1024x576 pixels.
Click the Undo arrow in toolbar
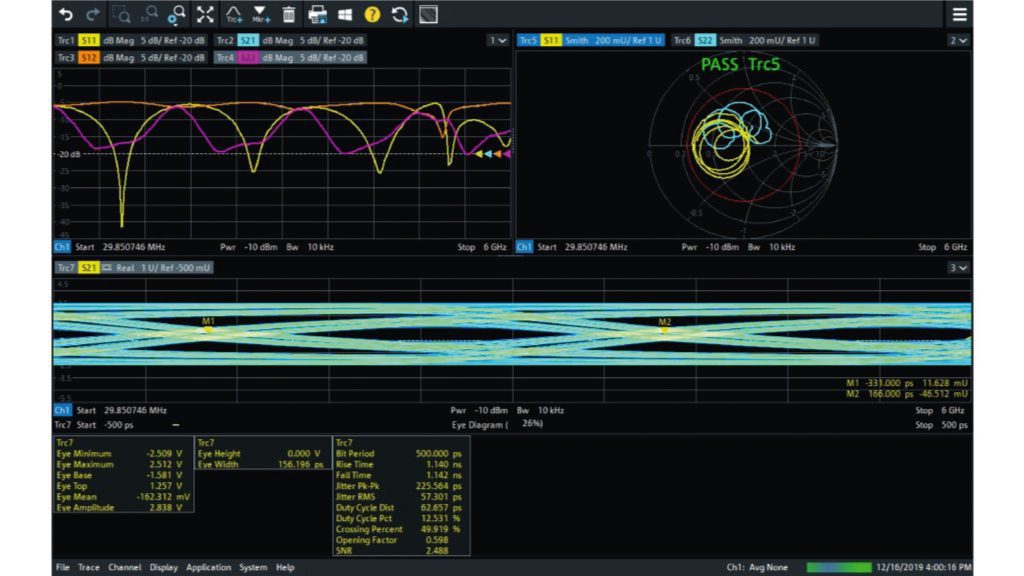[66, 14]
